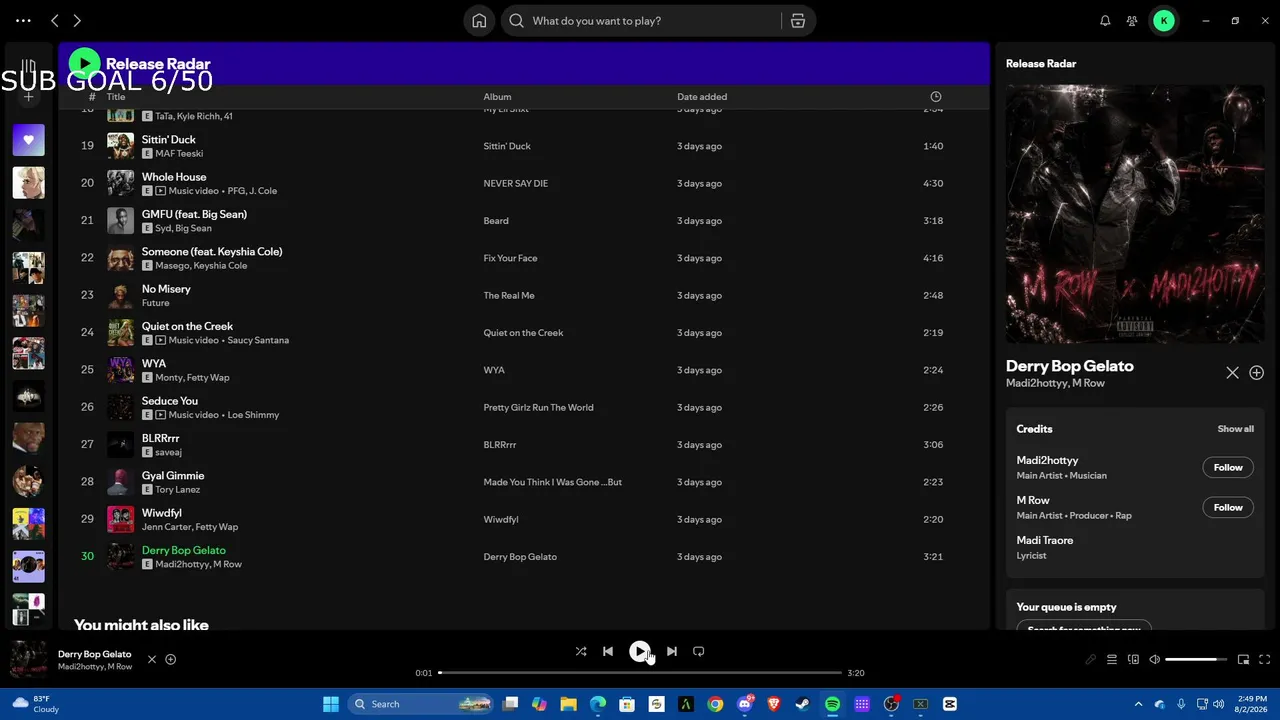Adjust the volume slider
Image resolution: width=1280 pixels, height=720 pixels.
(x=1197, y=660)
